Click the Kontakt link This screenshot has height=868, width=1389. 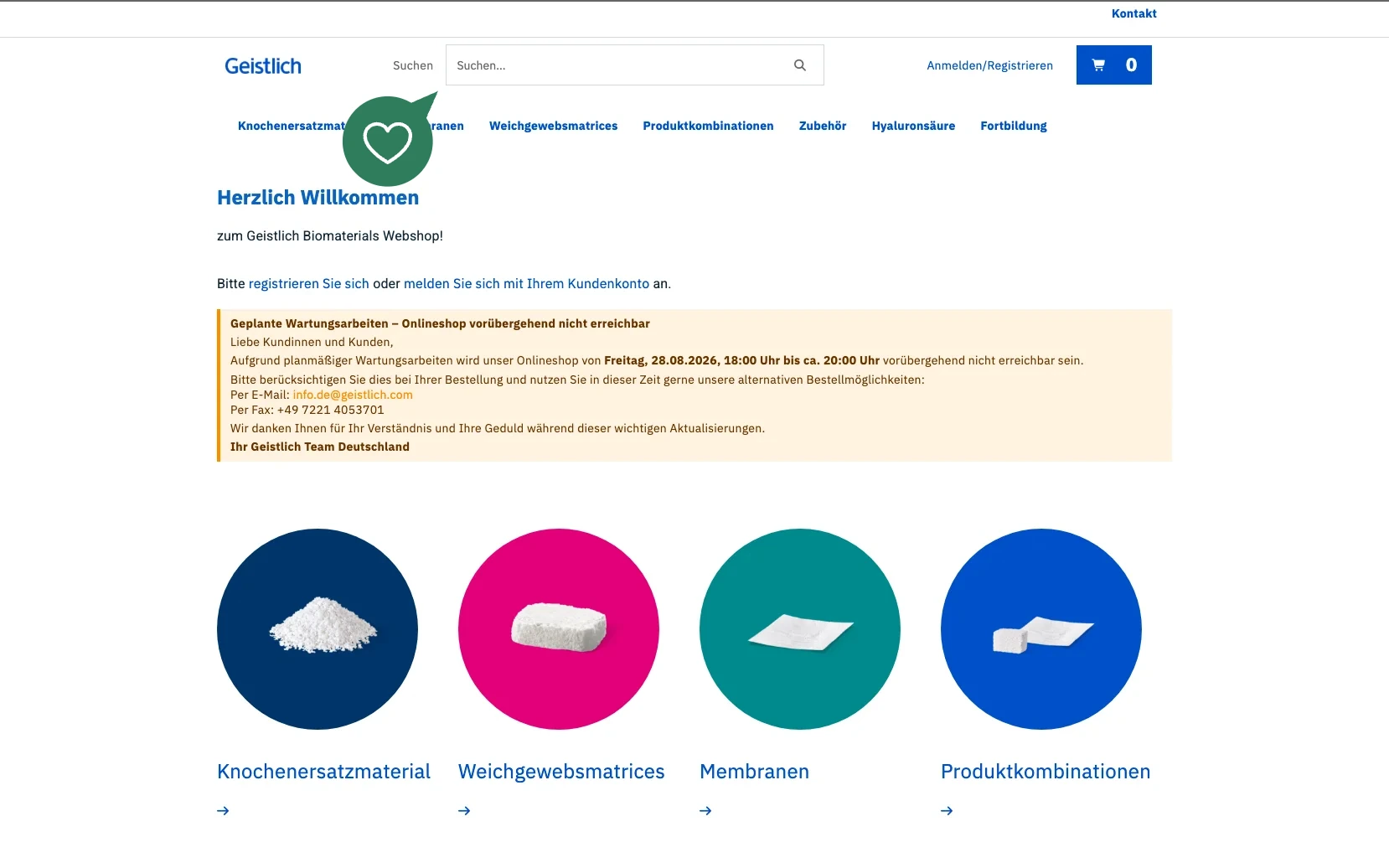(x=1134, y=13)
